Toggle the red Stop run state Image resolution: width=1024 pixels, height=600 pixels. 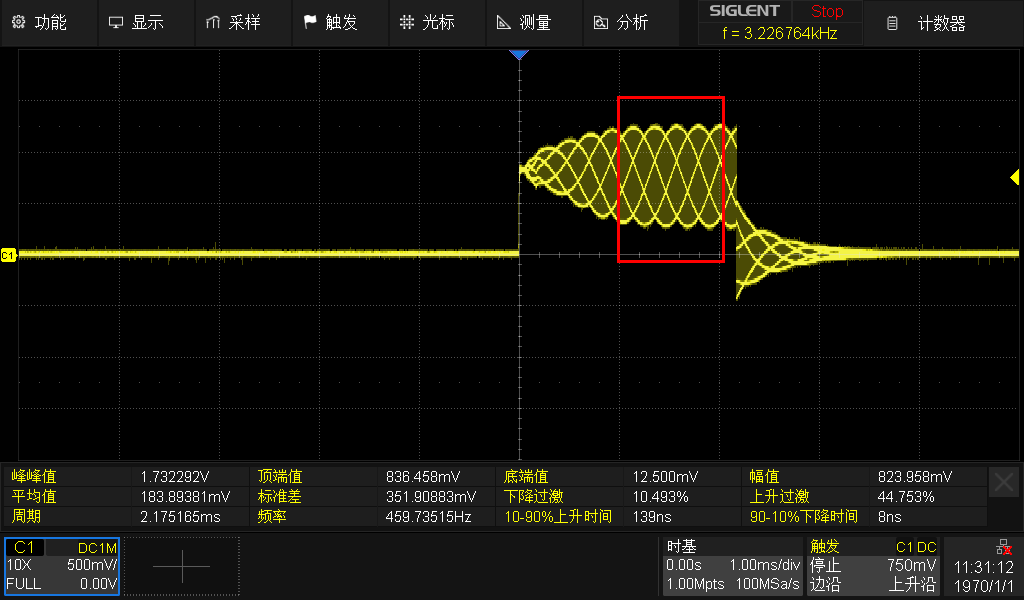click(826, 12)
